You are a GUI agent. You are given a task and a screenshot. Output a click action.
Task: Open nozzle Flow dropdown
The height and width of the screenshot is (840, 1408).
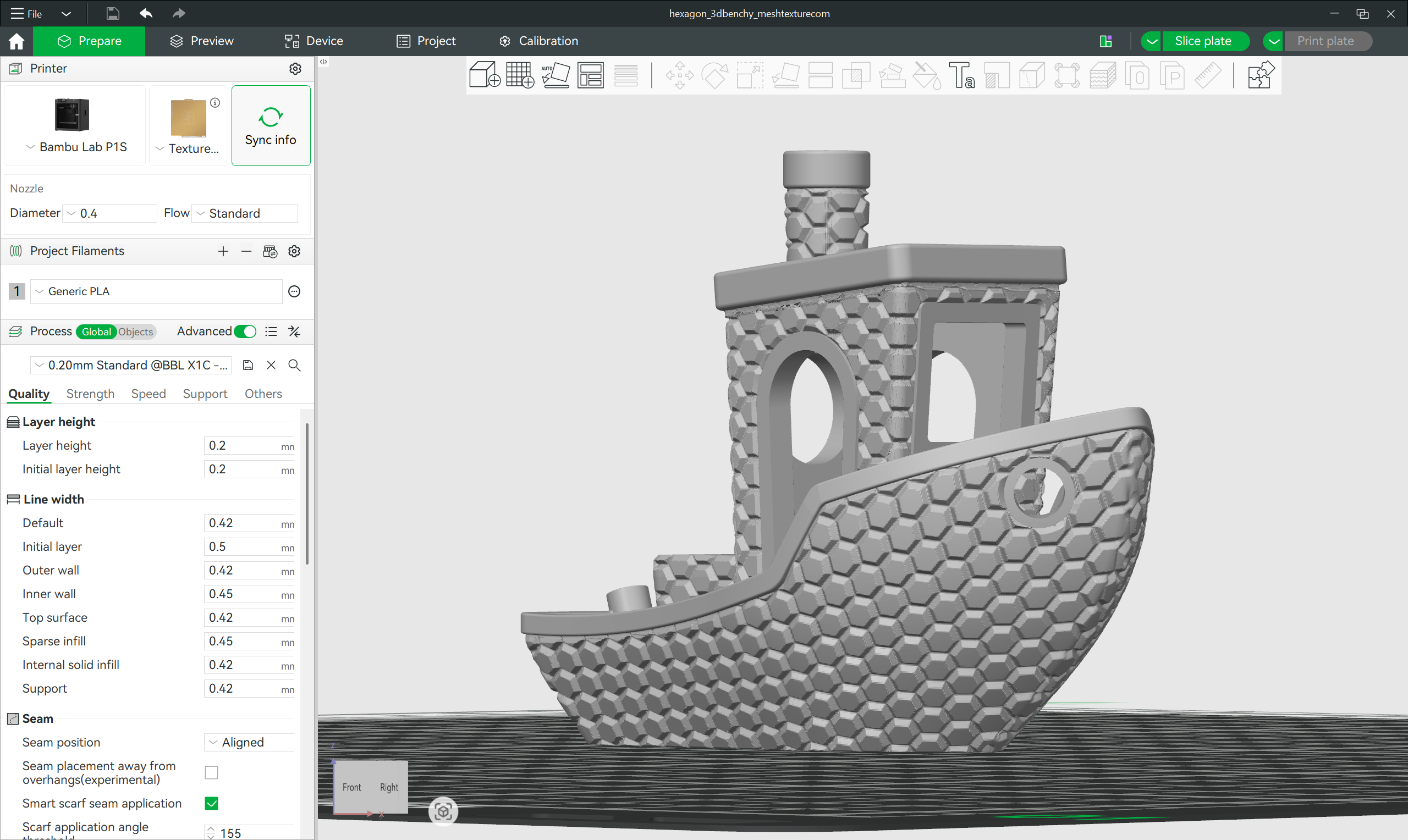pos(245,213)
